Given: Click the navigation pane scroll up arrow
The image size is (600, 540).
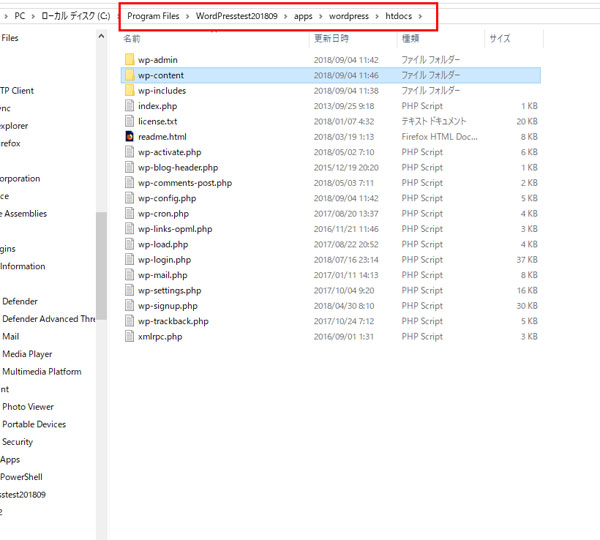Looking at the screenshot, I should tap(101, 36).
